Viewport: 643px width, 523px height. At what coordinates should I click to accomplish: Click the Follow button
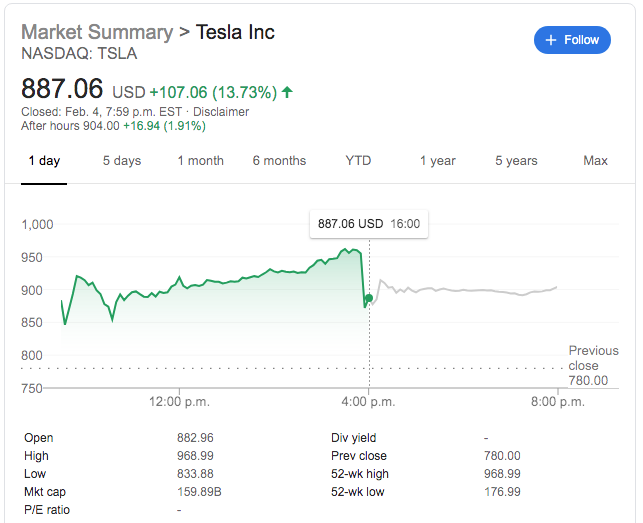coord(572,40)
